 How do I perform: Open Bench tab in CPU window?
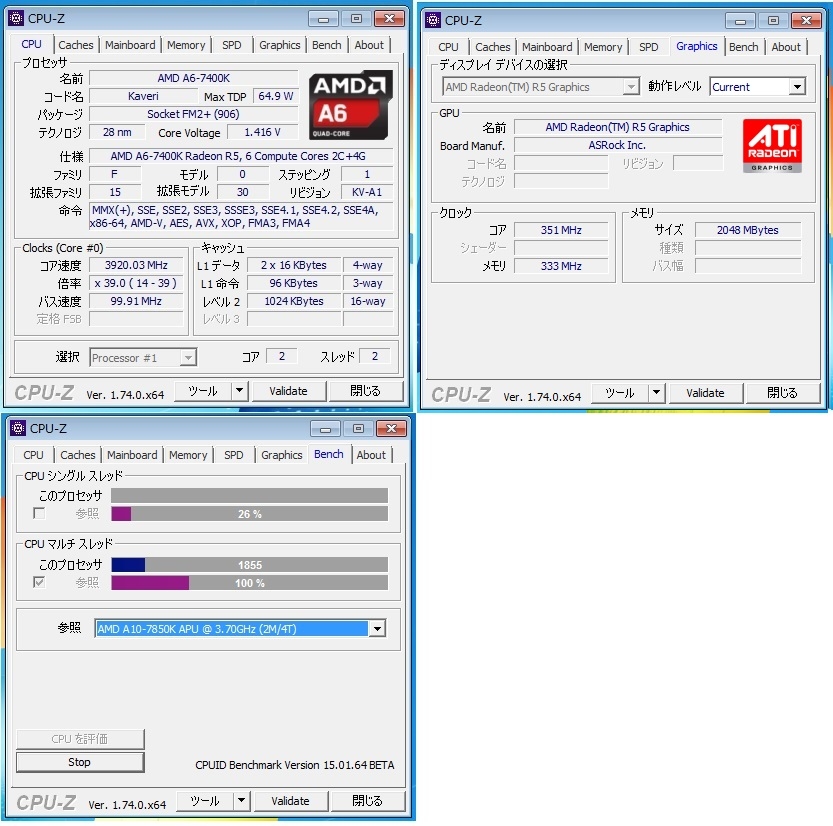coord(327,45)
